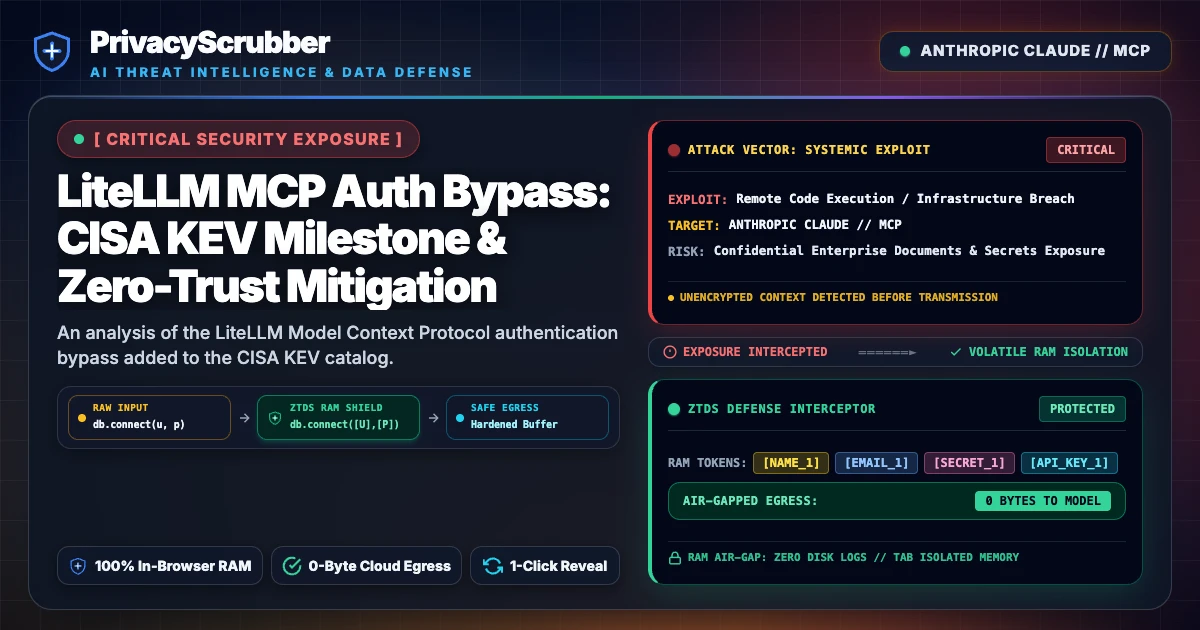Click the EXPLOIT: Remote Code Execution line
The width and height of the screenshot is (1200, 630).
click(x=871, y=198)
